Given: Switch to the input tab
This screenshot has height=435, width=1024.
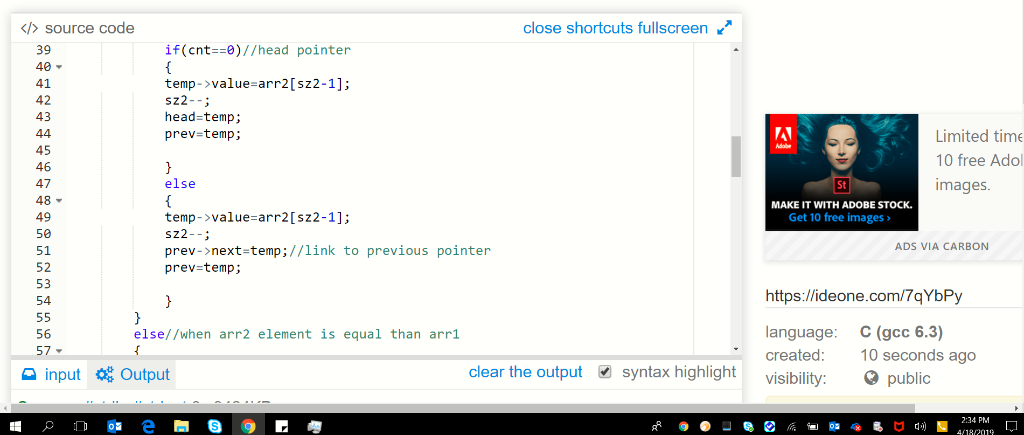Looking at the screenshot, I should coord(50,374).
